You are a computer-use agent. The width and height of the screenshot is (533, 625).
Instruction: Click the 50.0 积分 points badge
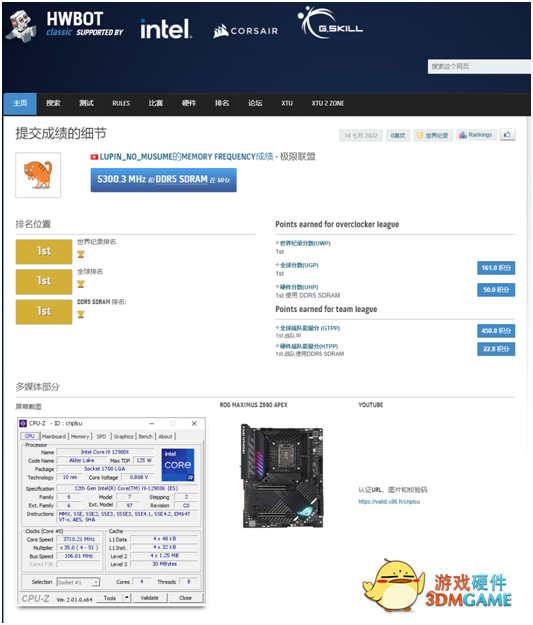pyautogui.click(x=496, y=290)
